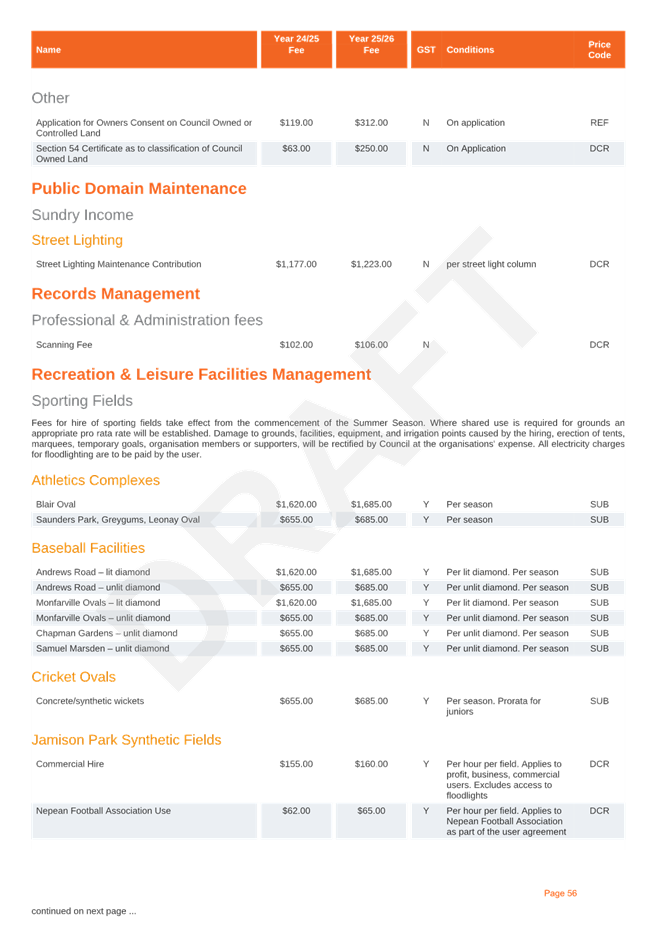Select the Athletics Complexes subheading

(95, 481)
